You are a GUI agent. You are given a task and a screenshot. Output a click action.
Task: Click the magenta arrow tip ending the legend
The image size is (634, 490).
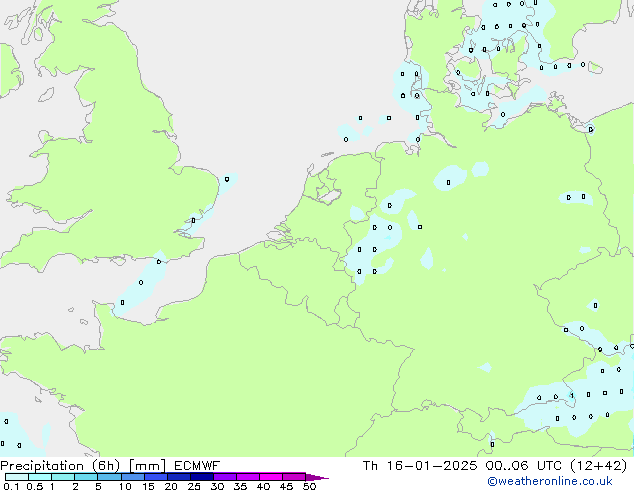(319, 477)
